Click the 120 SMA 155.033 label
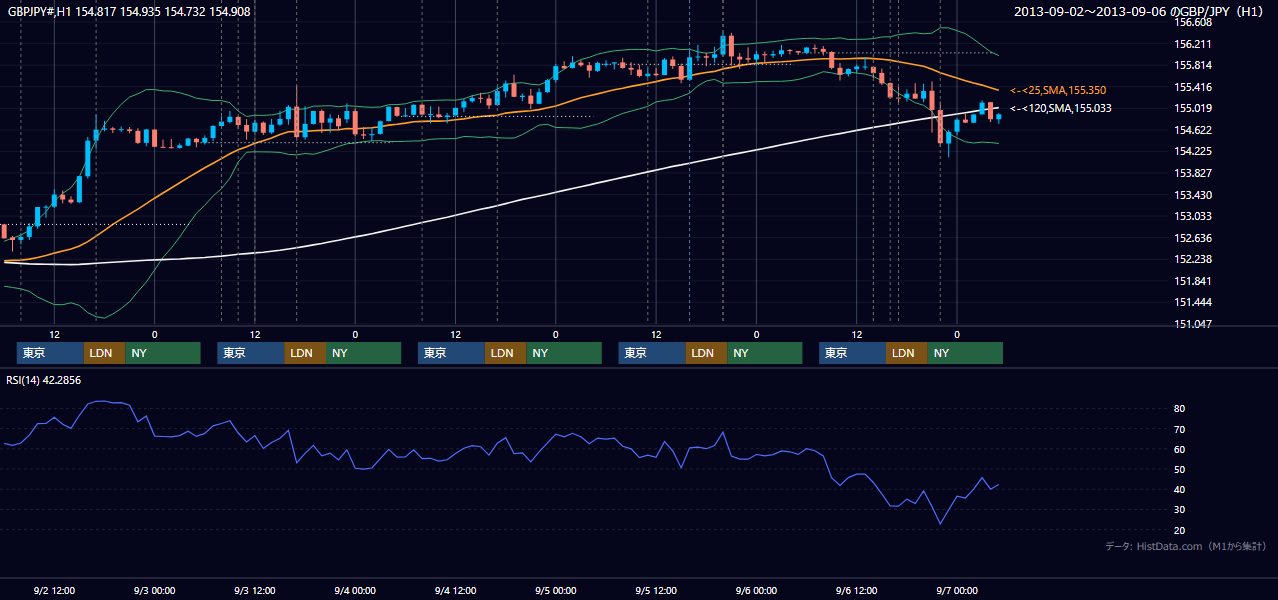Image resolution: width=1278 pixels, height=600 pixels. point(1061,108)
